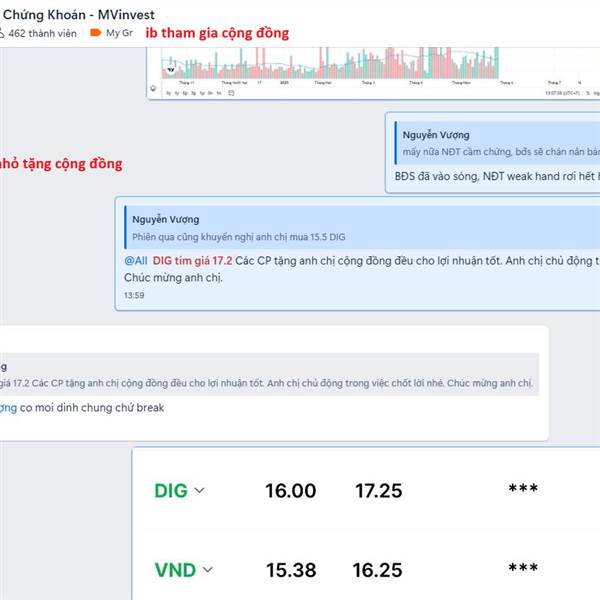Reveal hidden *** value in VND row
This screenshot has height=600, width=600.
tap(523, 568)
